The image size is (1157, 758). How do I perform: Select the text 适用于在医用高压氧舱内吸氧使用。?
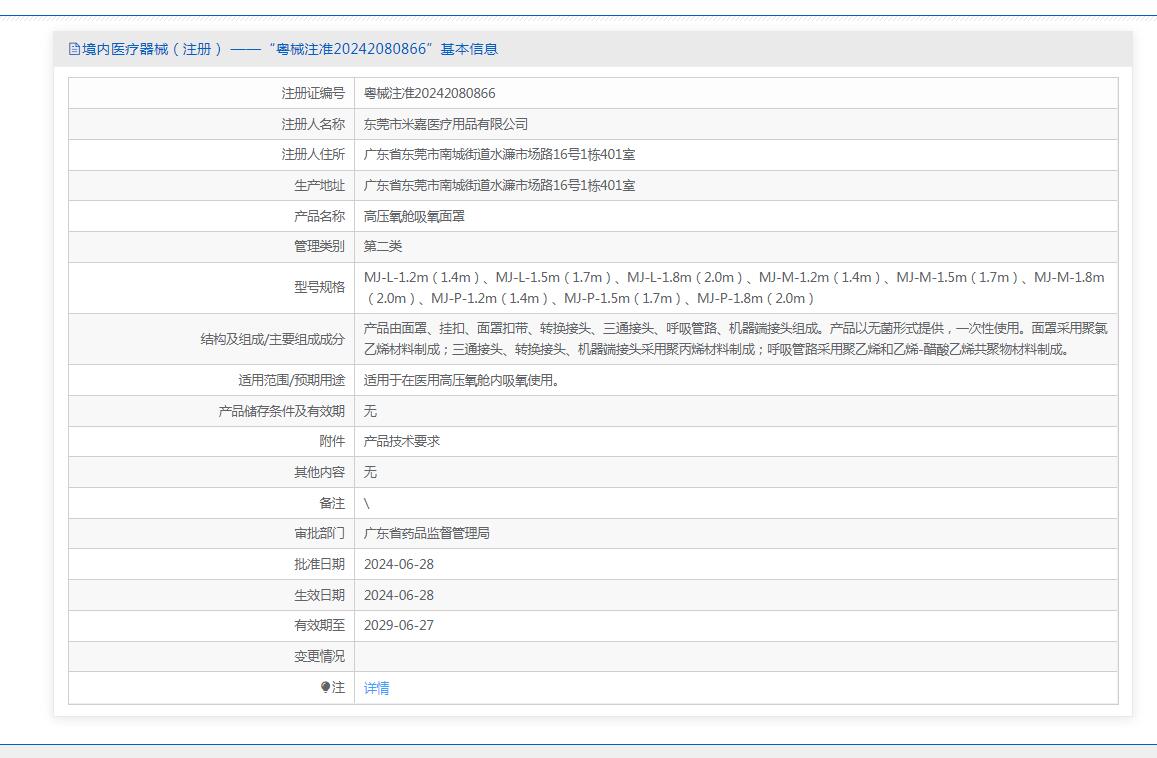pyautogui.click(x=462, y=380)
